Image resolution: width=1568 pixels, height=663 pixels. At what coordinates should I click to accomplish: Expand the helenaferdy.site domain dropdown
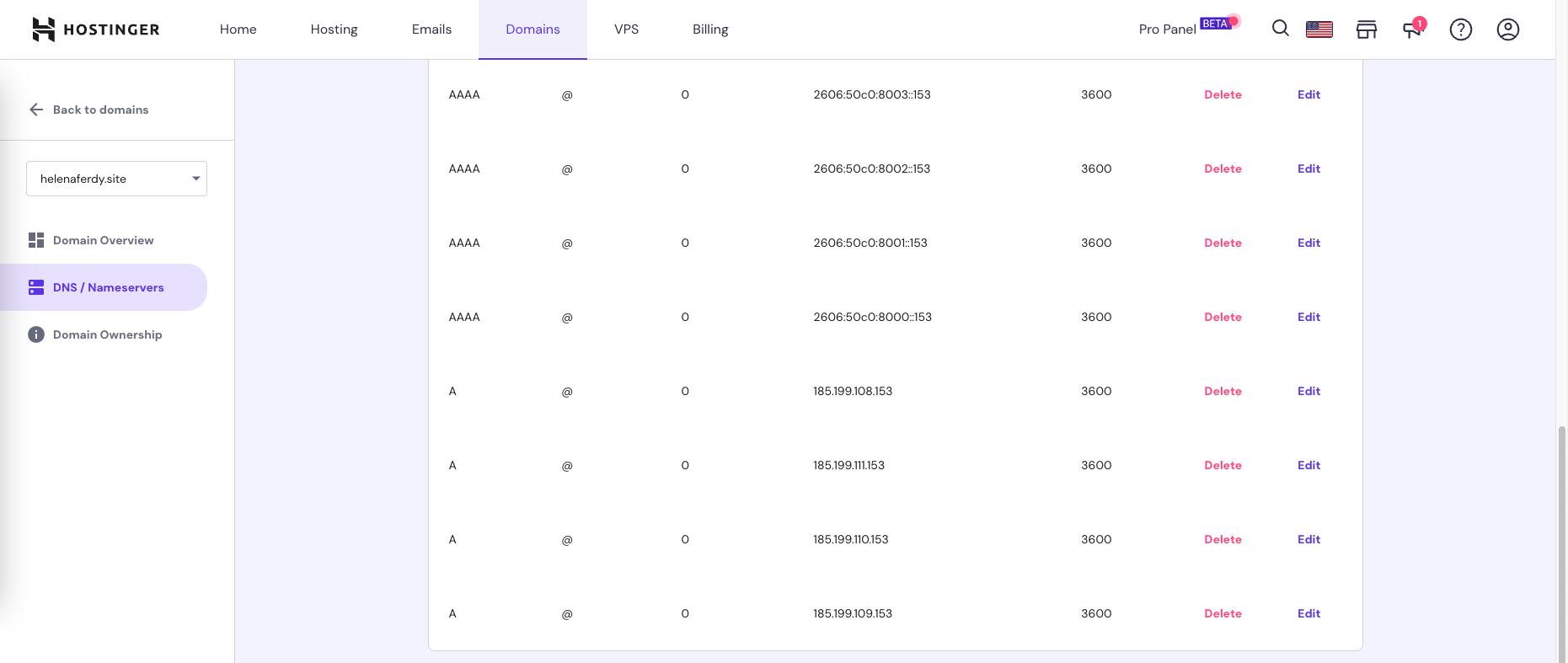116,179
